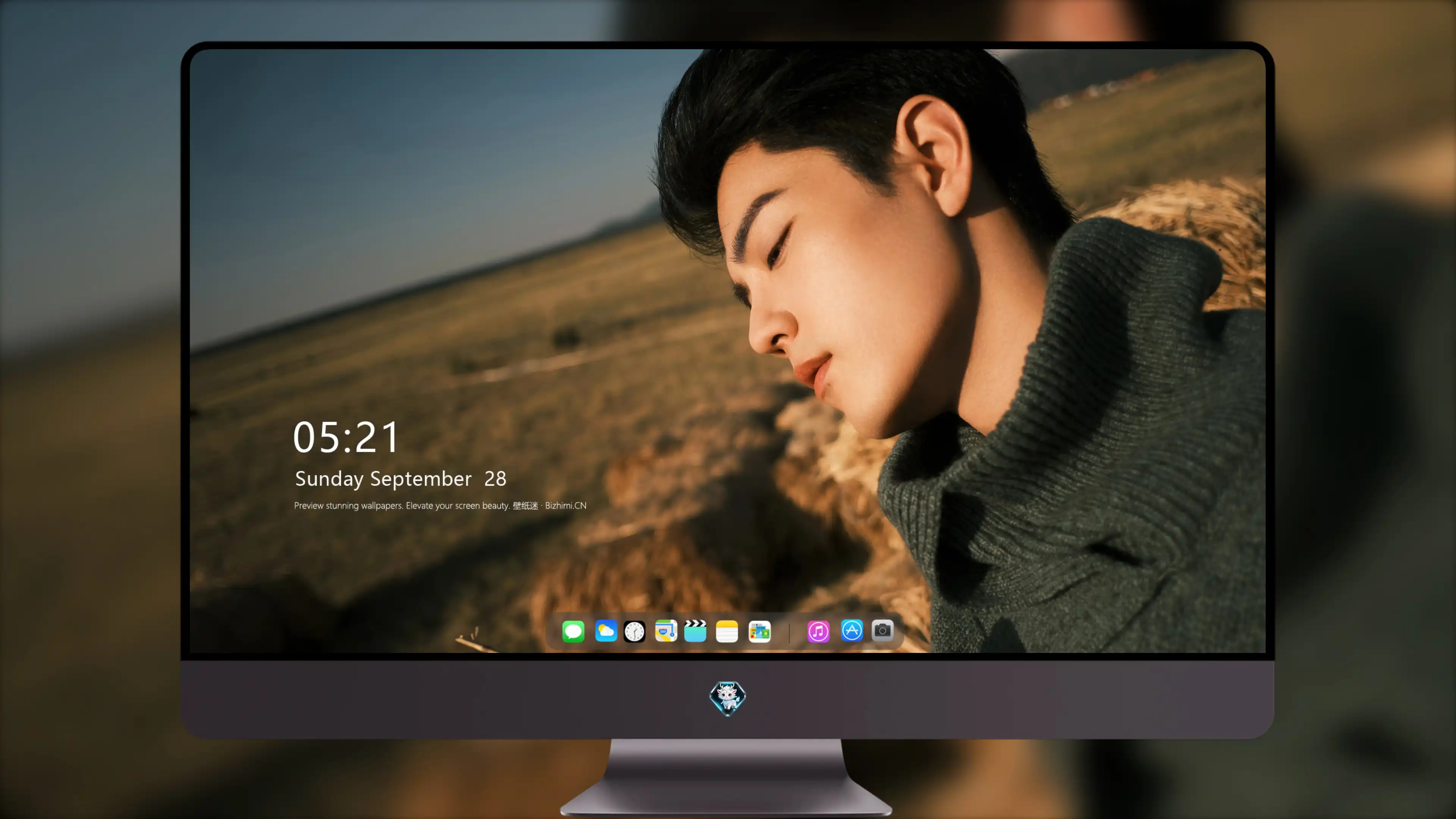Open the green Messages app in the dock
Image resolution: width=1456 pixels, height=819 pixels.
pos(573,631)
